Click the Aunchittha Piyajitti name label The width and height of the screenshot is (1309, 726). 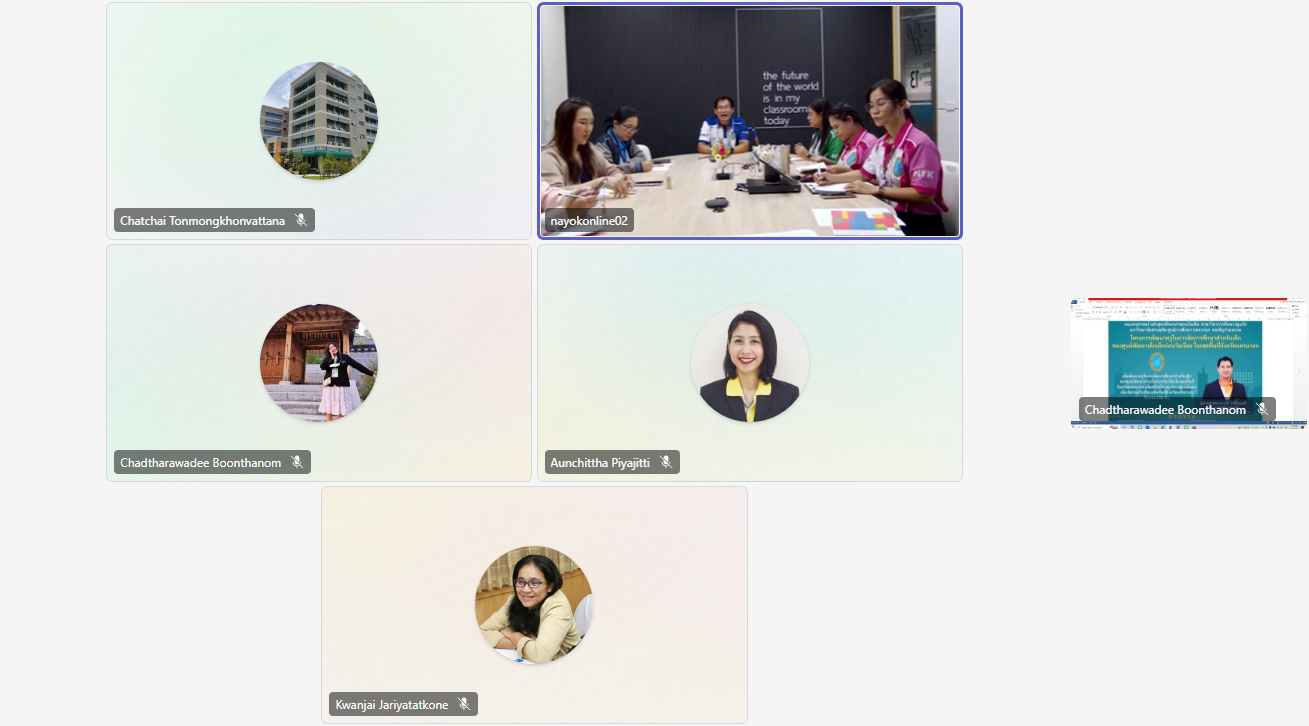pos(600,462)
